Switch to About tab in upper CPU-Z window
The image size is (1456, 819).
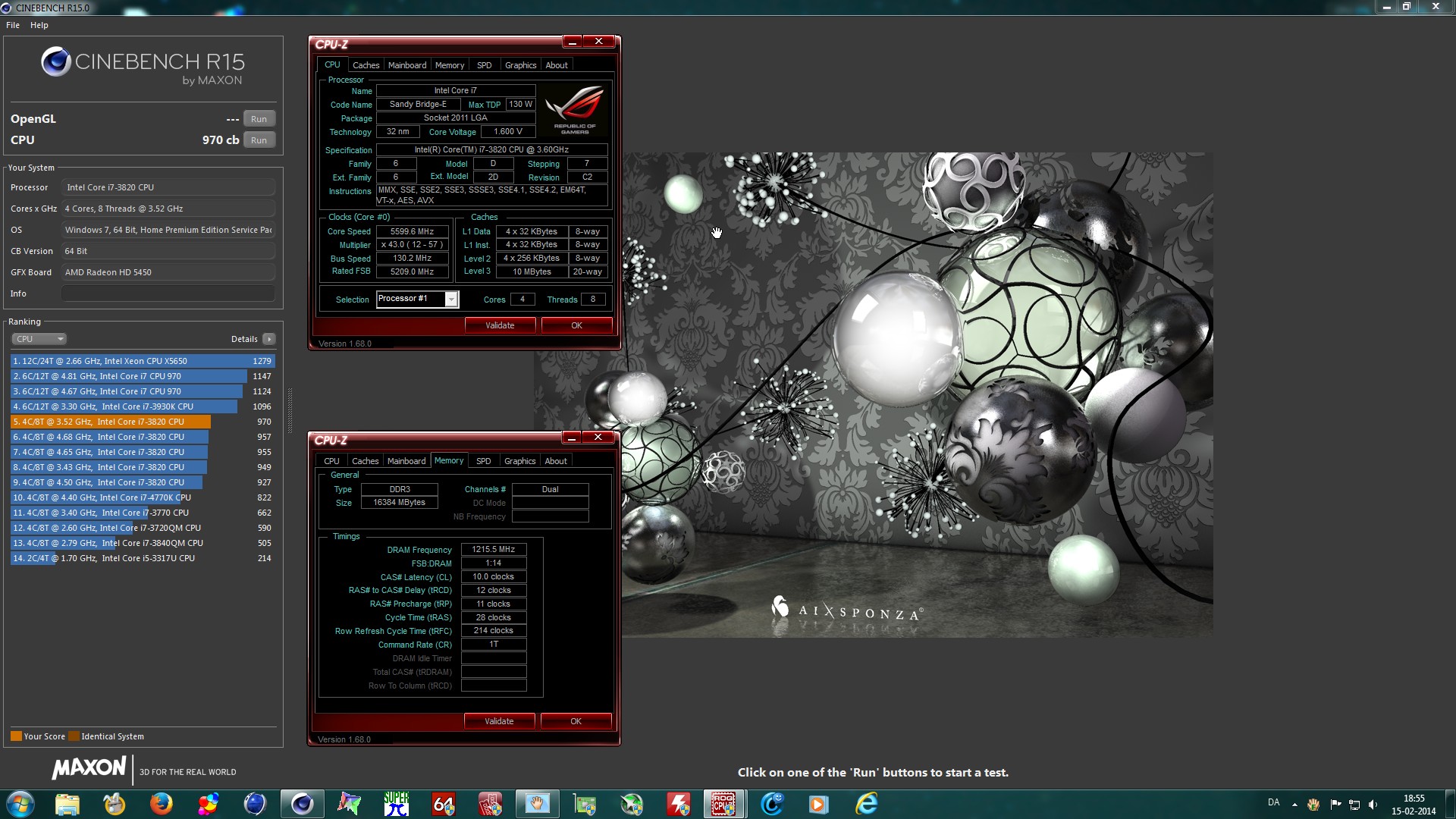tap(557, 65)
